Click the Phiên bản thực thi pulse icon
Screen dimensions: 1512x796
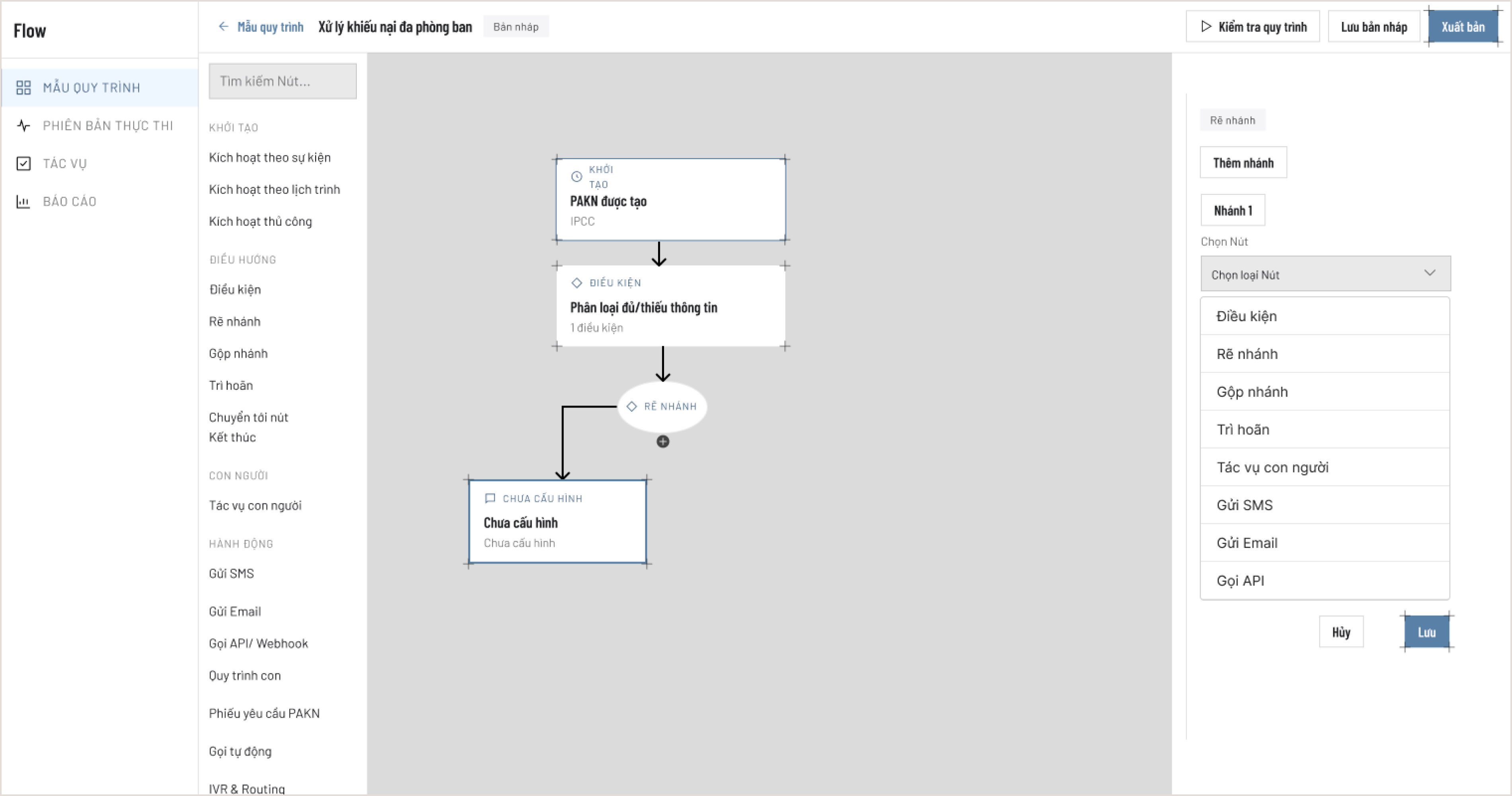(23, 125)
